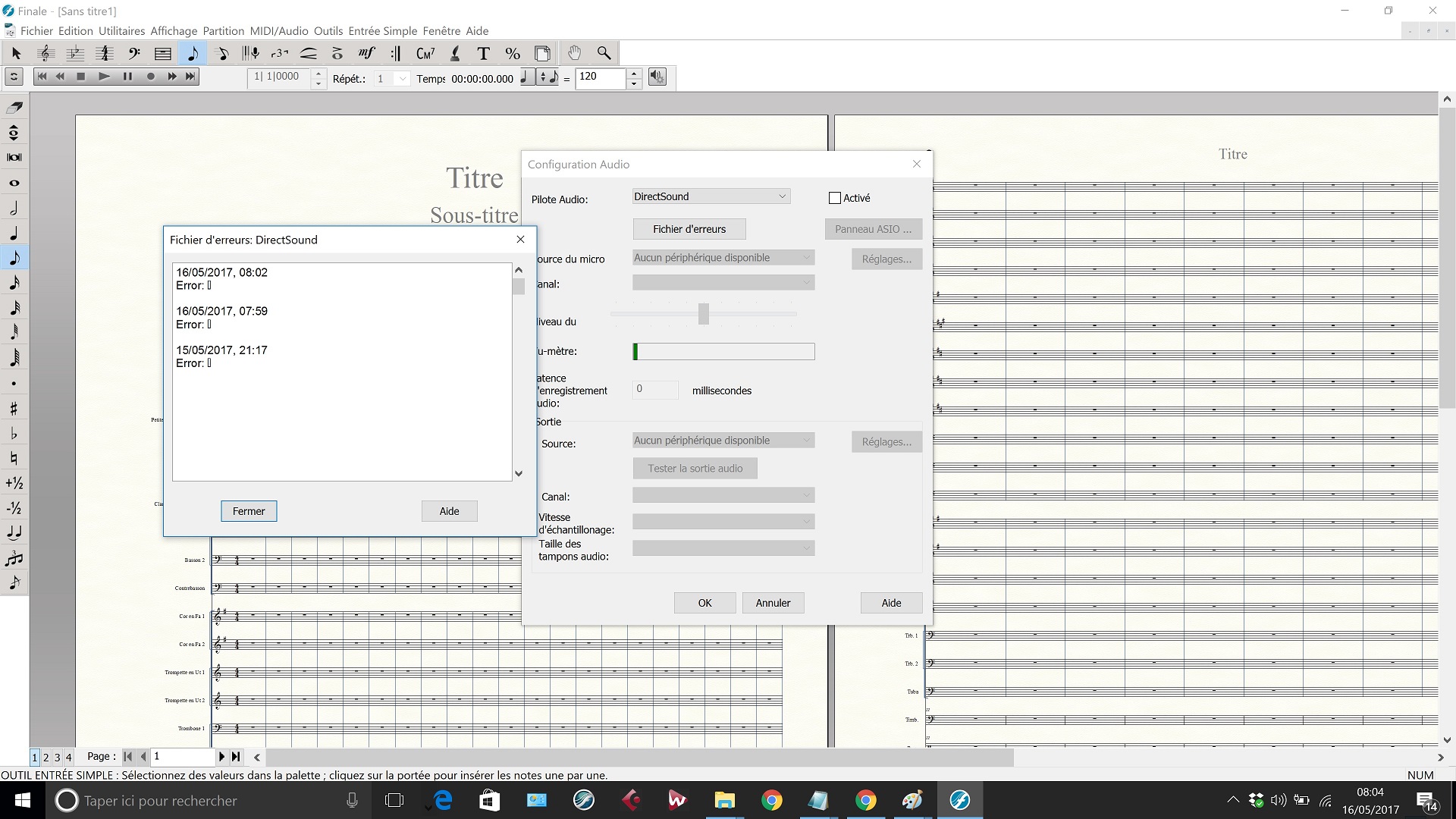Select the Expression tool (mf)
Screen dimensions: 1456x819
[366, 53]
